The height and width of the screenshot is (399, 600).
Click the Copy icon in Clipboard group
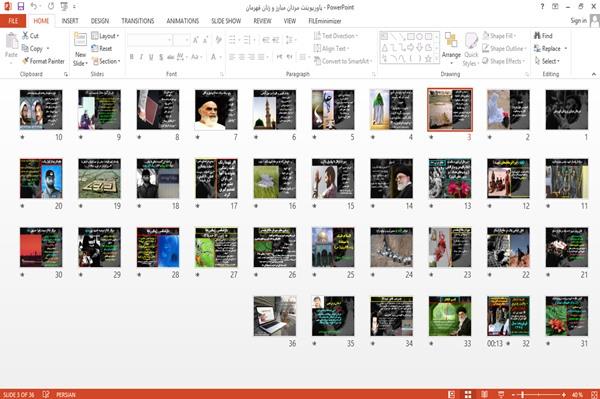point(25,49)
